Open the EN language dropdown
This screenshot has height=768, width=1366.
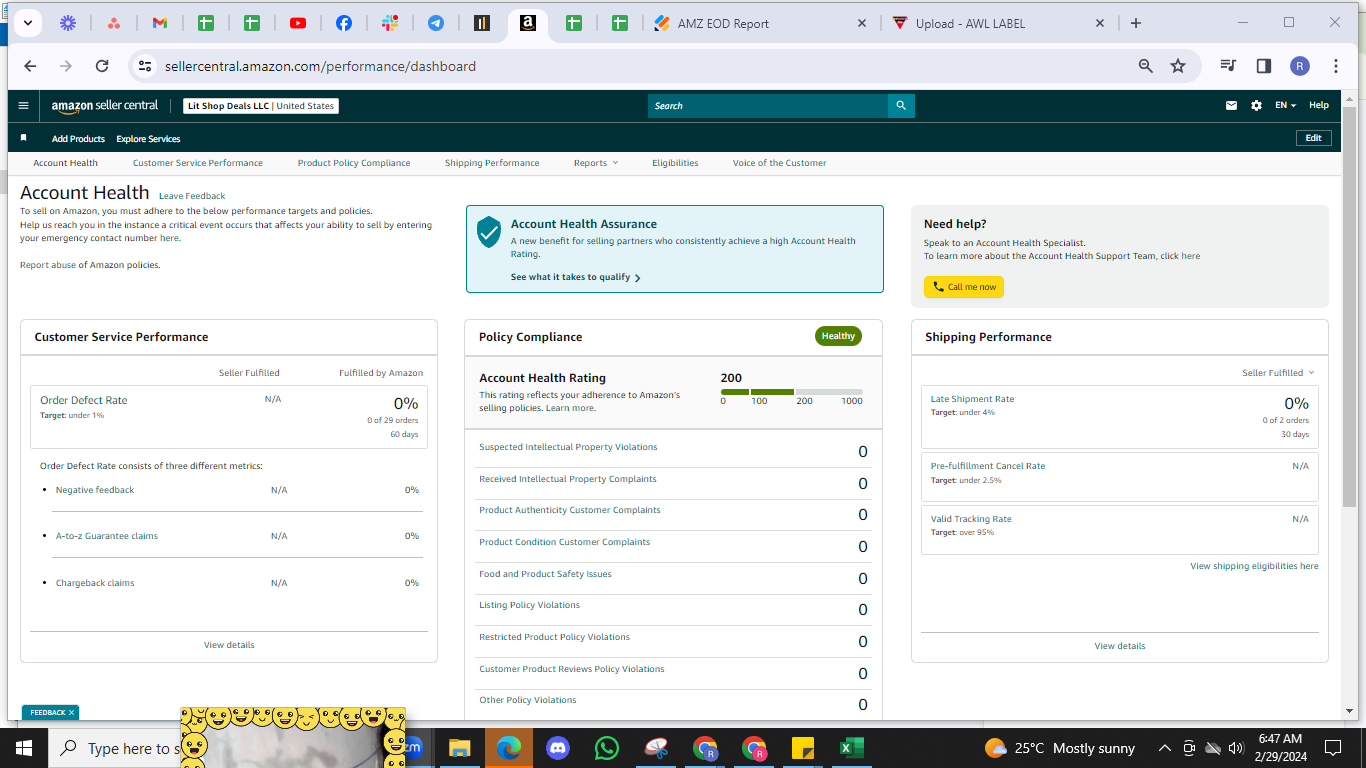1285,106
